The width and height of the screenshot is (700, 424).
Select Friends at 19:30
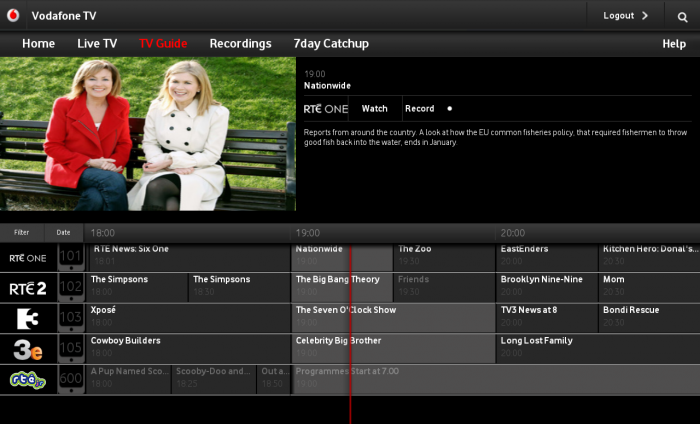(444, 288)
